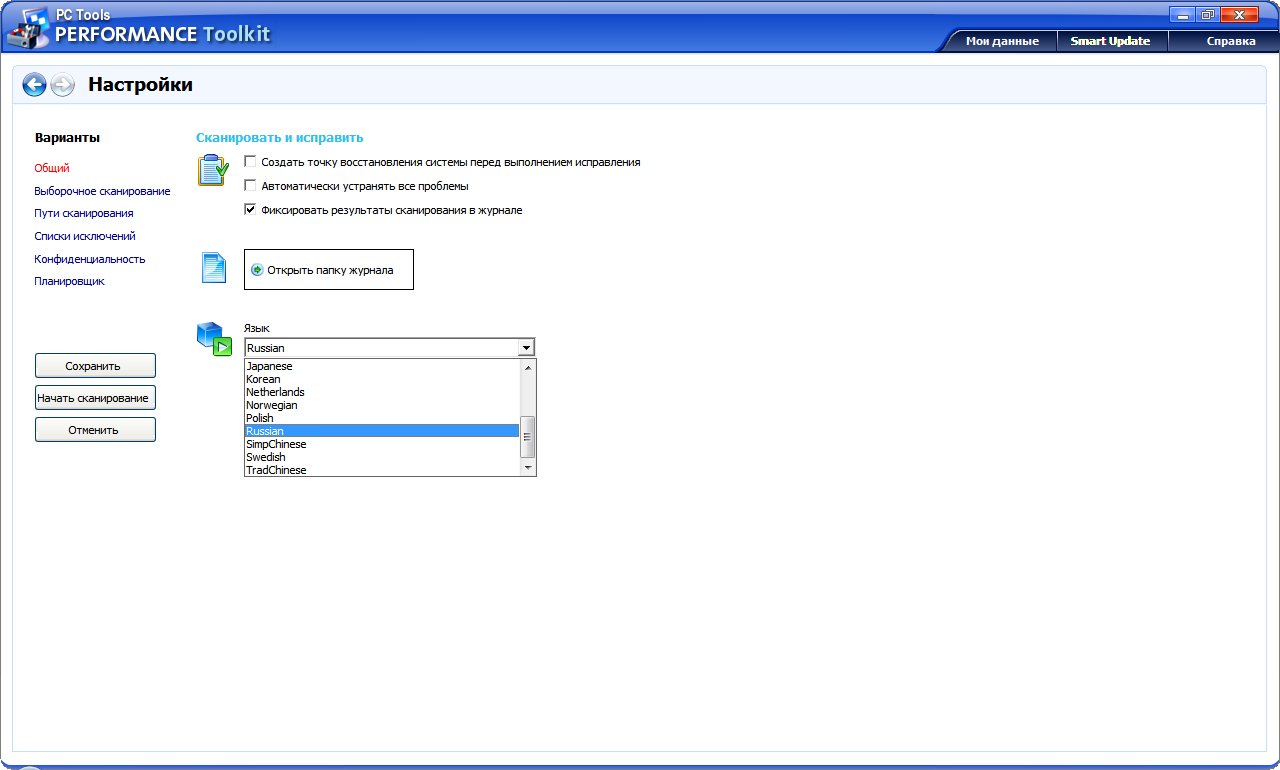The image size is (1280, 770).
Task: Open the Мои данные tab
Action: (1002, 41)
